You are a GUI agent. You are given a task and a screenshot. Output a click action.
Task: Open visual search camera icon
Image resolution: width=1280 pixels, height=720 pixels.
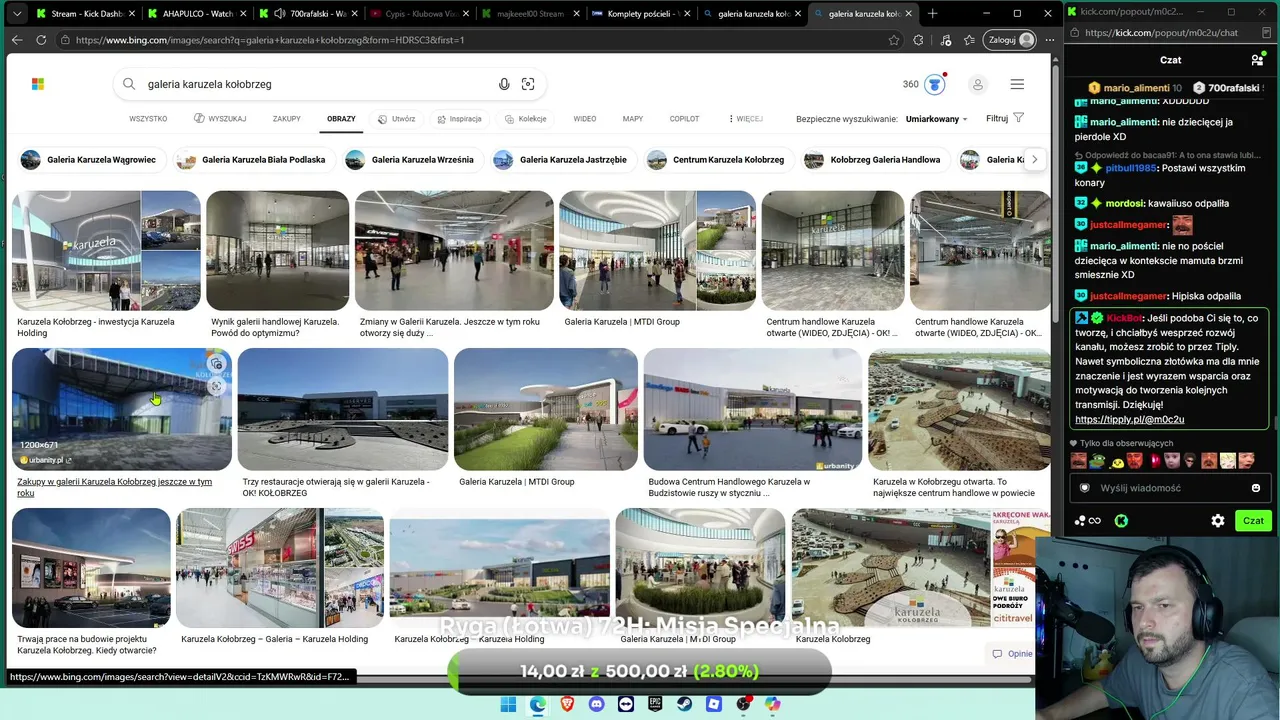coord(528,84)
